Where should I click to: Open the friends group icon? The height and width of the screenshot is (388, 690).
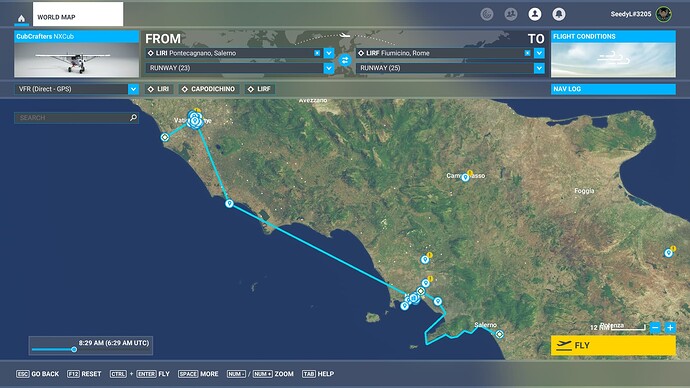coord(511,15)
